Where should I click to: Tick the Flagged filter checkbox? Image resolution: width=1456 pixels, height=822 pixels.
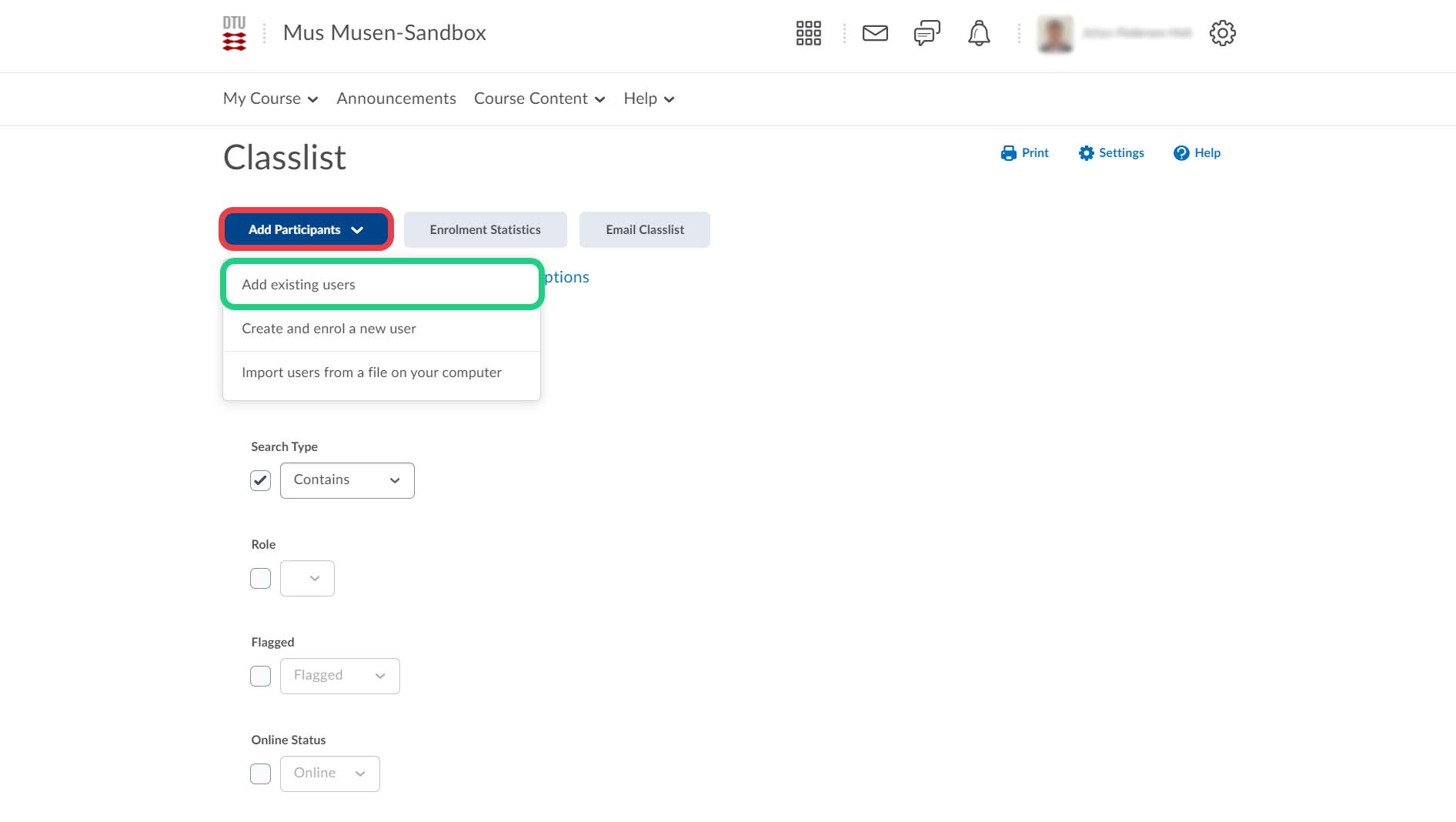pos(260,676)
